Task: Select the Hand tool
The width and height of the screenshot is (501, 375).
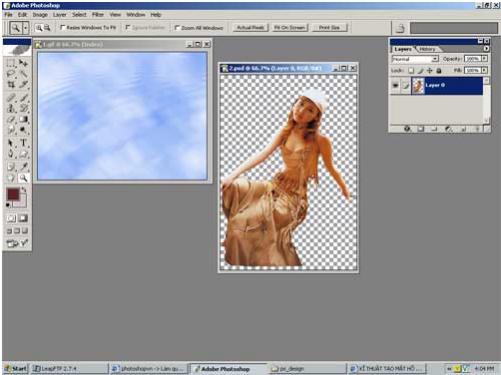Action: pos(11,178)
